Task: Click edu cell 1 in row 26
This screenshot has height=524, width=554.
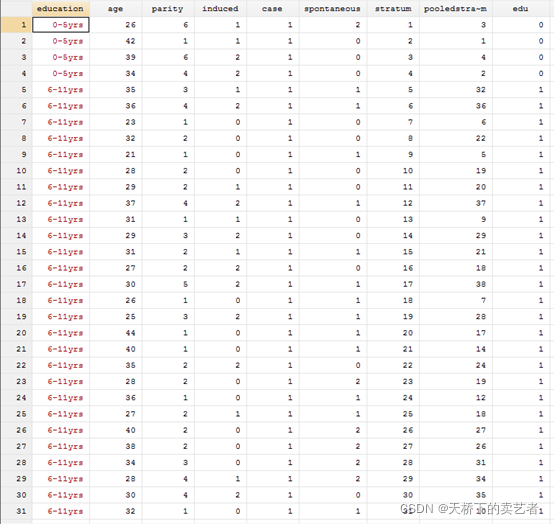Action: (521, 430)
